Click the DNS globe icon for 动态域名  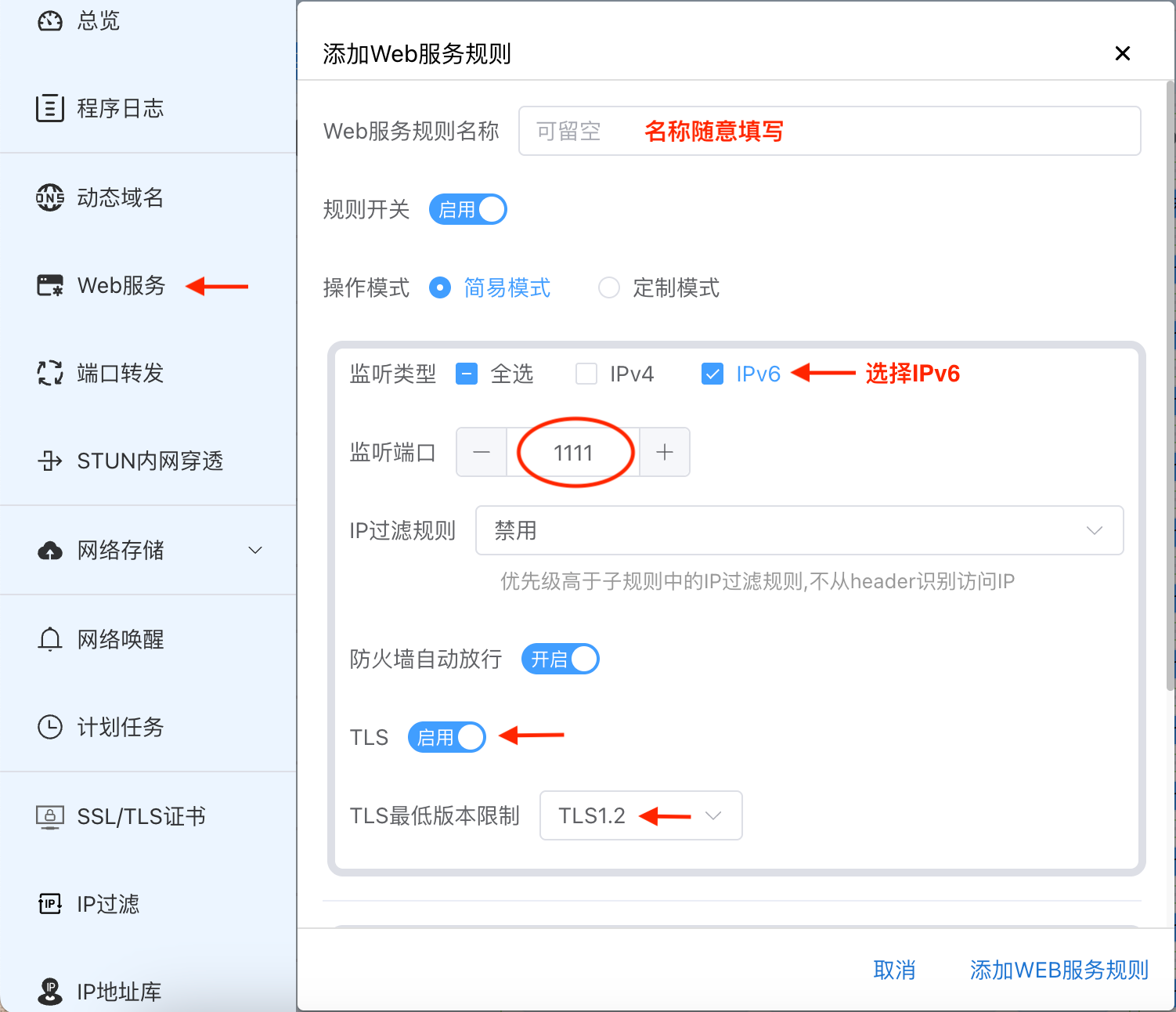(x=50, y=197)
